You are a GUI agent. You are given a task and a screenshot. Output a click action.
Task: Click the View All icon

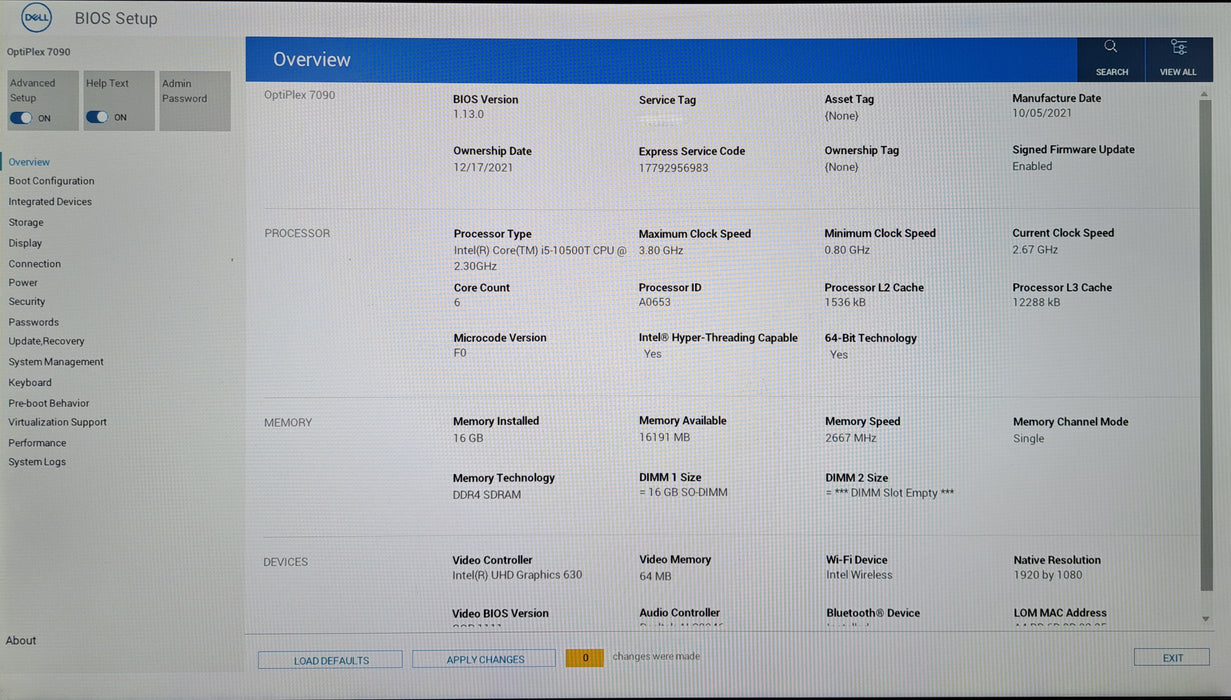coord(1178,59)
